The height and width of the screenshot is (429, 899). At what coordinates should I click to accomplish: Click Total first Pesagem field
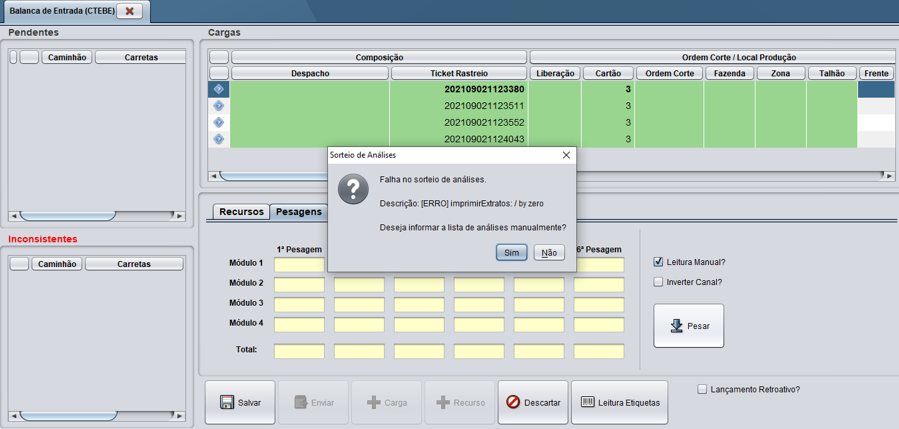(299, 351)
